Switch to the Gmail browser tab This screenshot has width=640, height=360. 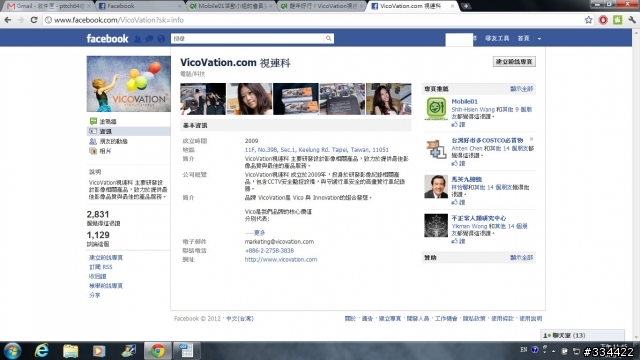coord(47,6)
